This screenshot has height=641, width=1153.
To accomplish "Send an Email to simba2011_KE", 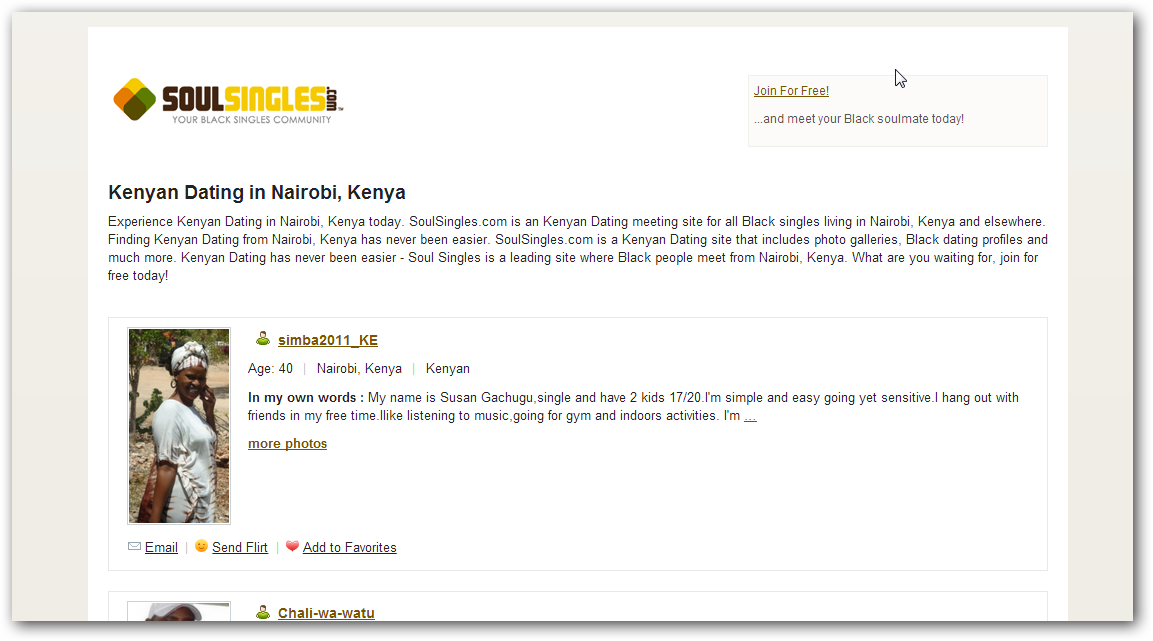I will coord(161,547).
